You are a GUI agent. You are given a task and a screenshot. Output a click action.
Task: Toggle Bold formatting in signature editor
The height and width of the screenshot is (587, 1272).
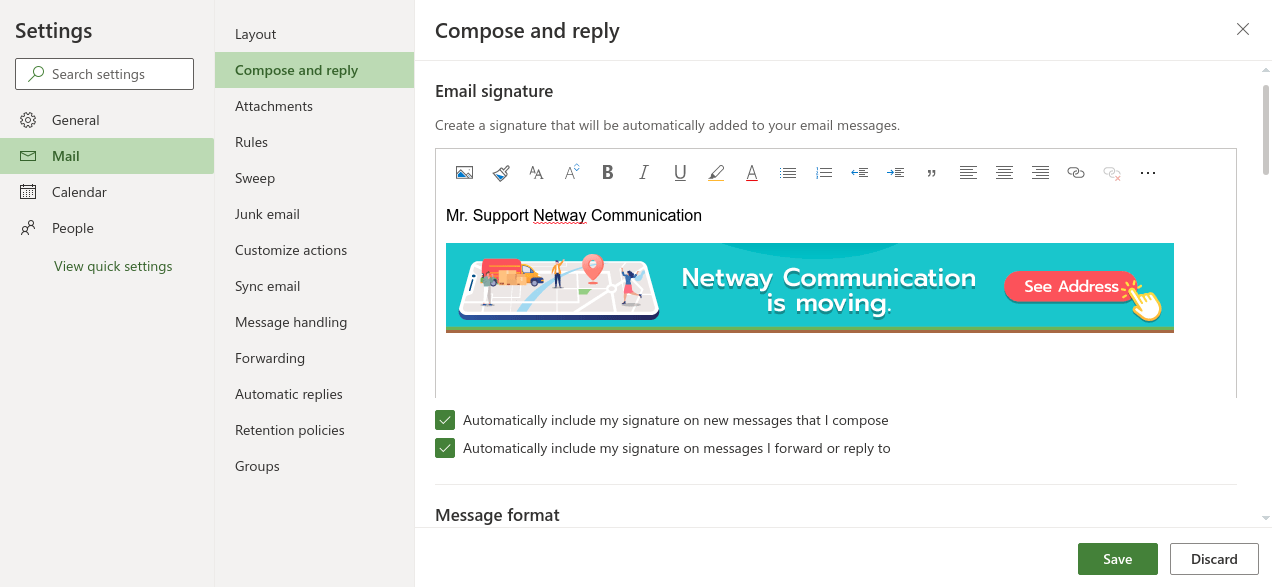click(607, 173)
